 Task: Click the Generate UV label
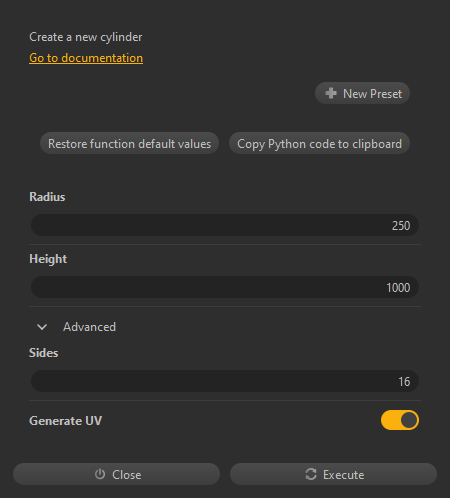tap(66, 421)
